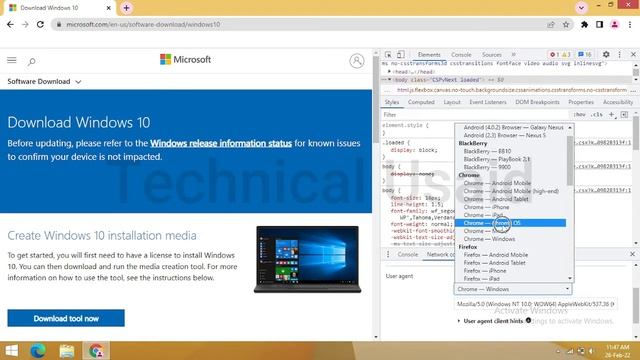Open the Chrome — Windows user agent select

[x=513, y=289]
